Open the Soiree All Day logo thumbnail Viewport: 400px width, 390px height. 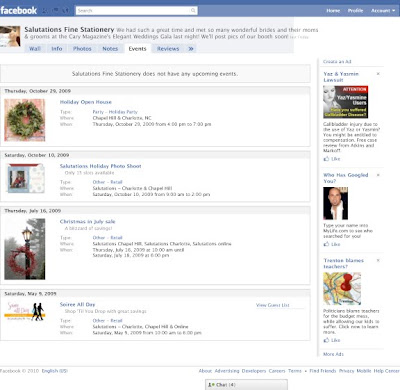pyautogui.click(x=25, y=311)
